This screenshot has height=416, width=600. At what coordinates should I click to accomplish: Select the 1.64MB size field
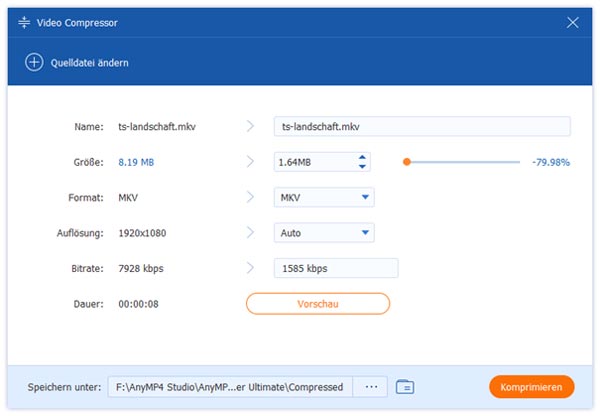pos(312,162)
